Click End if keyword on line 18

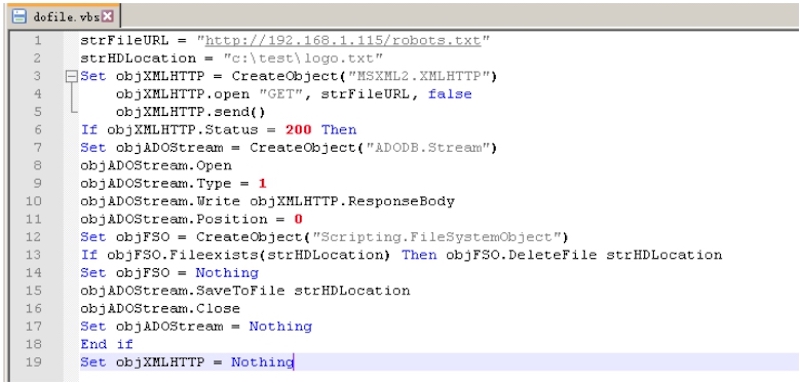tap(107, 344)
